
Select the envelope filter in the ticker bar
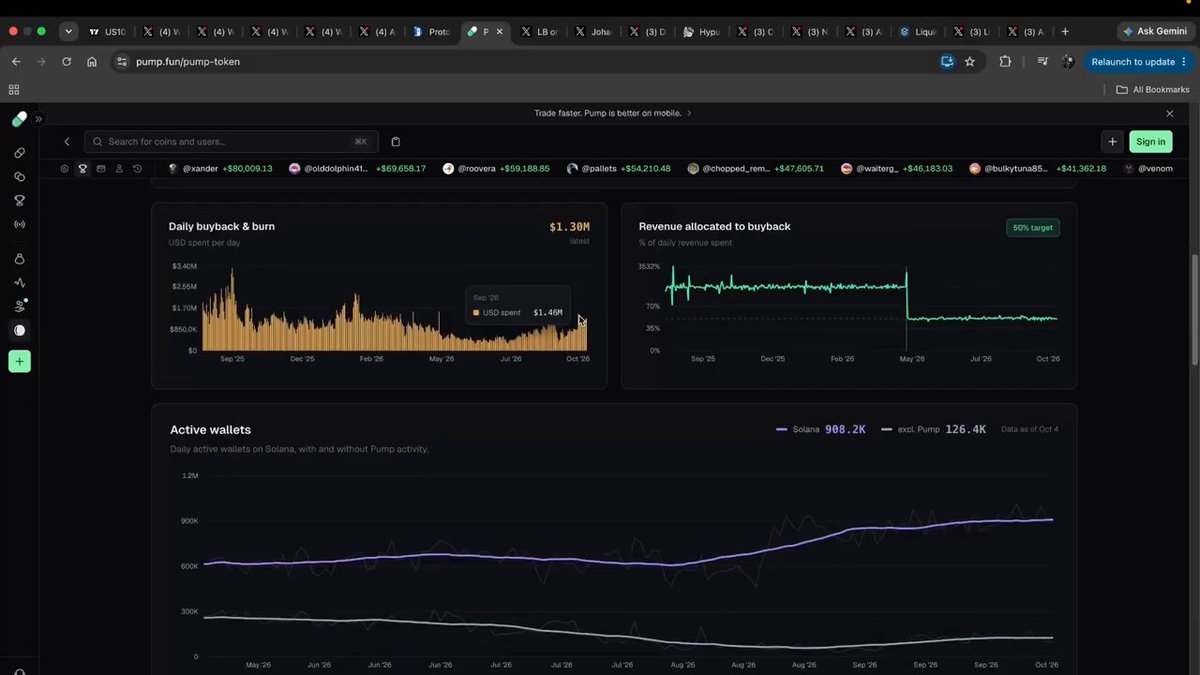(101, 169)
